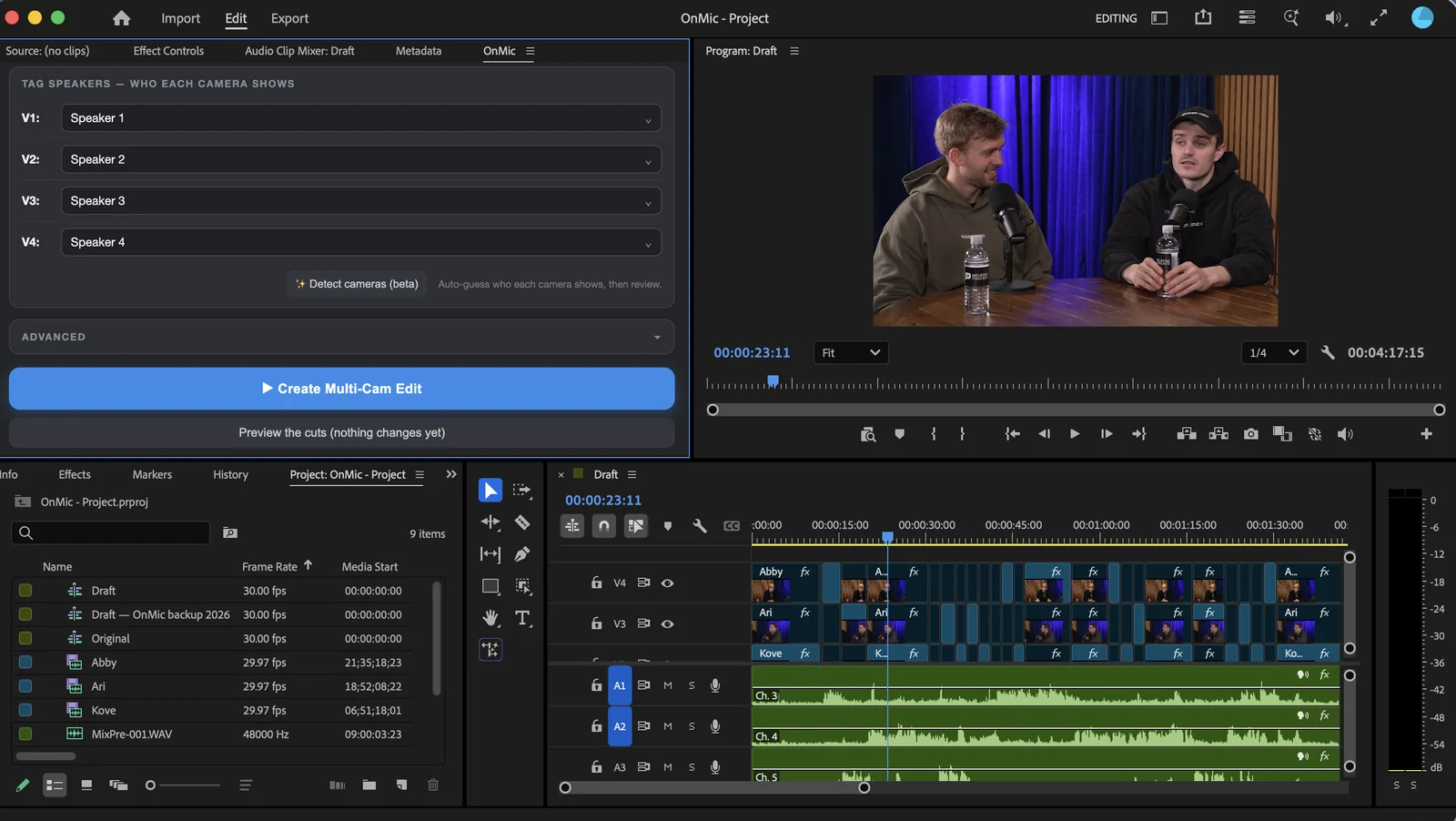Open Program monitor wrench settings
The image size is (1456, 821).
coord(1328,352)
